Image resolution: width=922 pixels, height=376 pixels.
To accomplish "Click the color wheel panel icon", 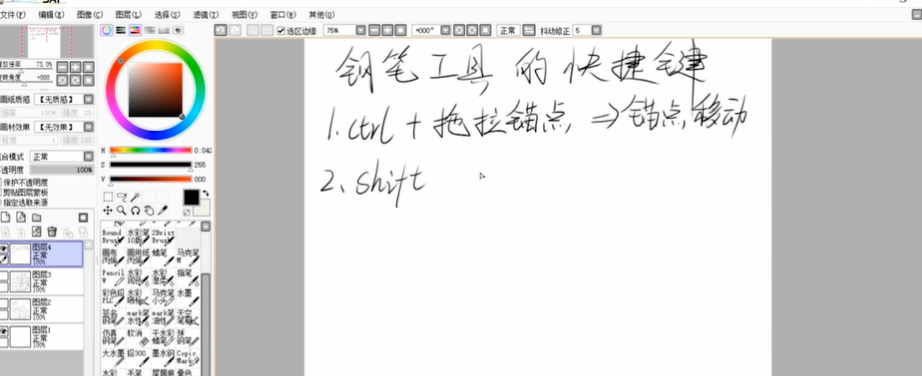I will click(106, 31).
